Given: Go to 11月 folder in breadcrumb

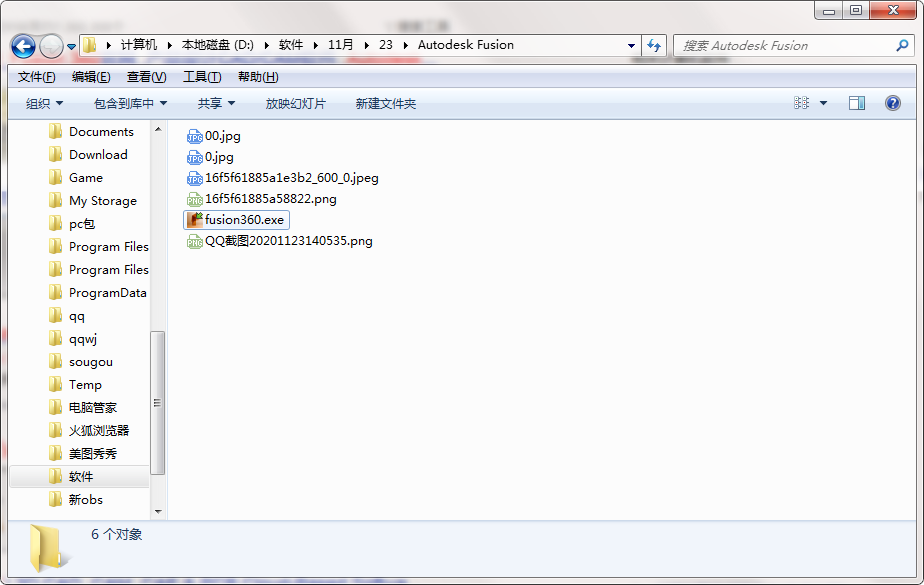Looking at the screenshot, I should (341, 45).
